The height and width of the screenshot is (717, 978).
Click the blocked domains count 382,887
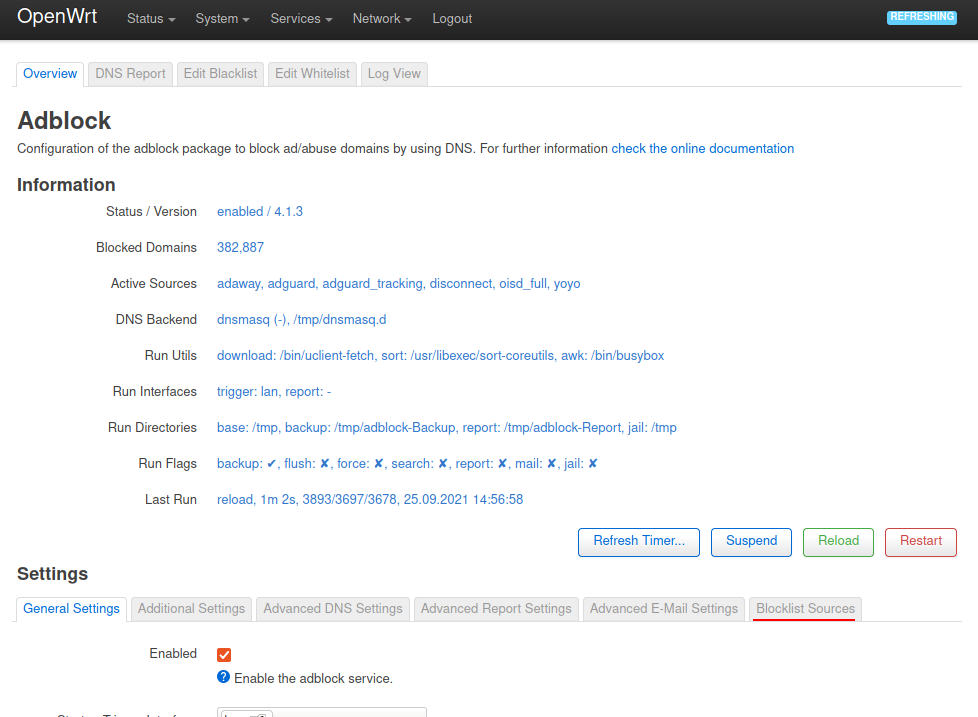240,248
